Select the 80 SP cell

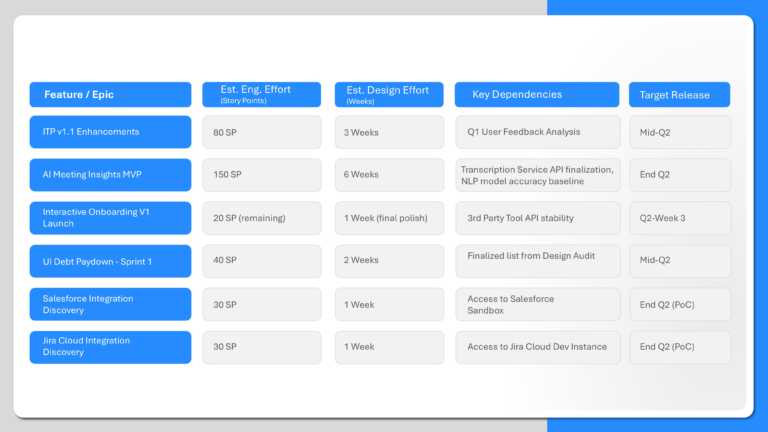coord(262,132)
